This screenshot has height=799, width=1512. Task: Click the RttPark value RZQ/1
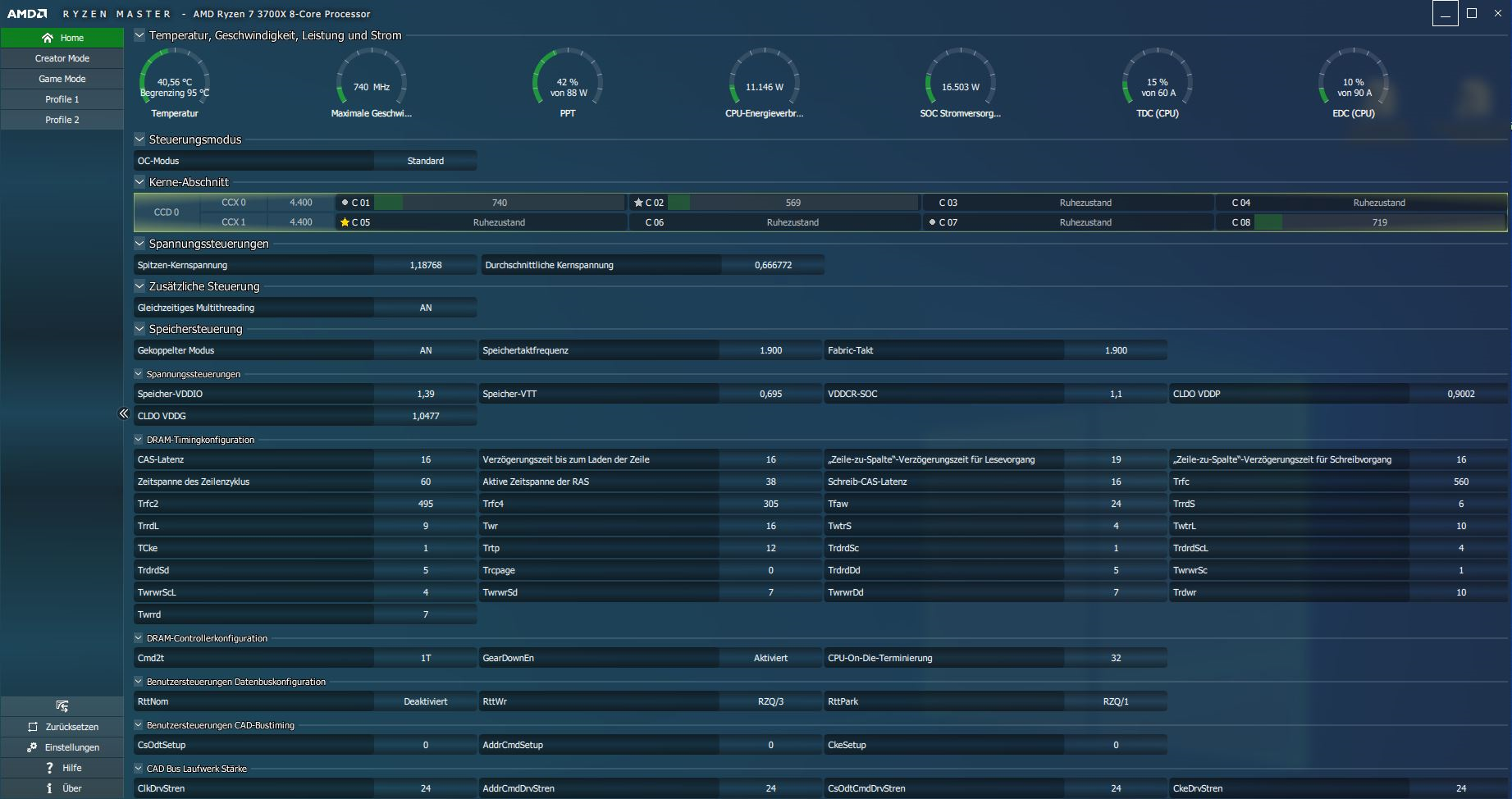1116,701
